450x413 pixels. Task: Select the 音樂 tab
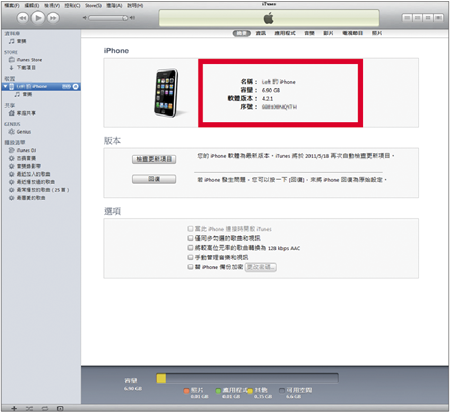(309, 33)
